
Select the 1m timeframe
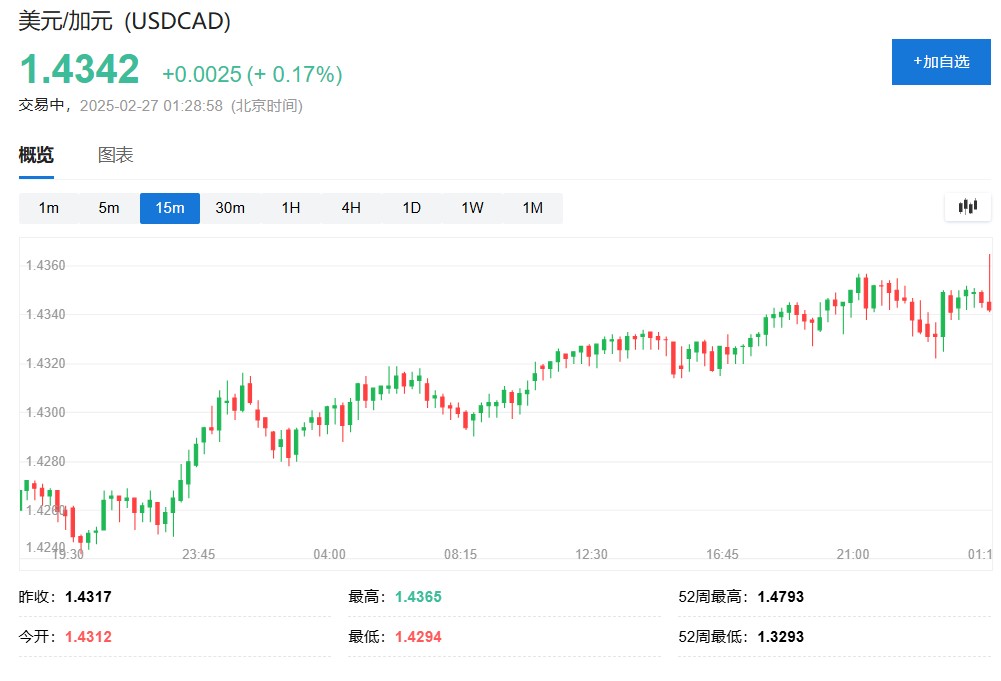click(x=49, y=208)
